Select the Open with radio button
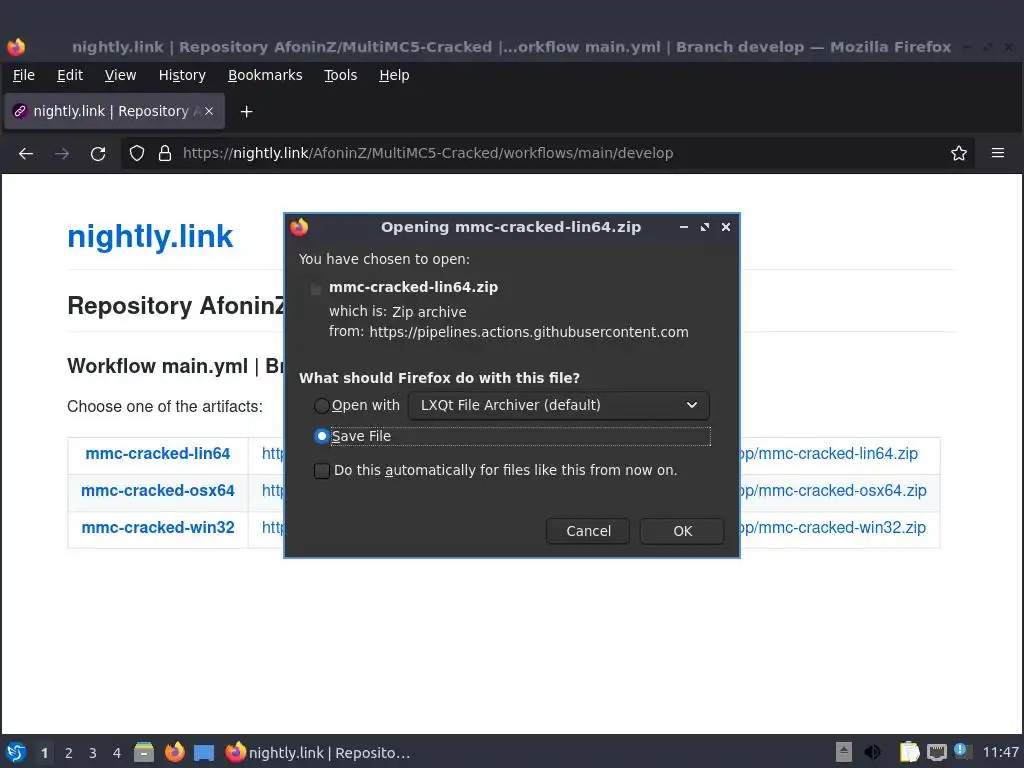 pyautogui.click(x=321, y=406)
